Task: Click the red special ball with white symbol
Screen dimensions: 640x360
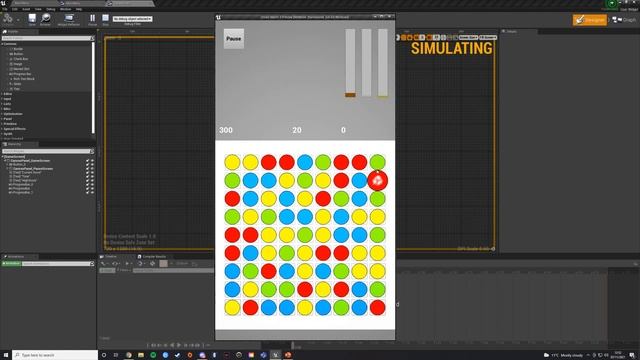Action: tap(378, 180)
